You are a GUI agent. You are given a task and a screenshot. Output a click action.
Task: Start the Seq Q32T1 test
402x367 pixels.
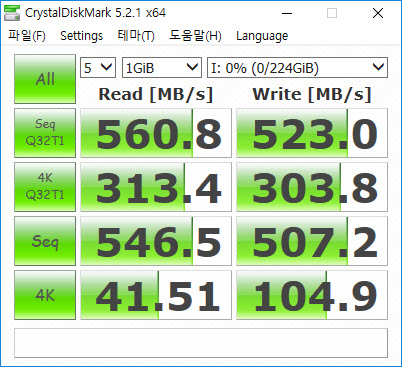45,133
